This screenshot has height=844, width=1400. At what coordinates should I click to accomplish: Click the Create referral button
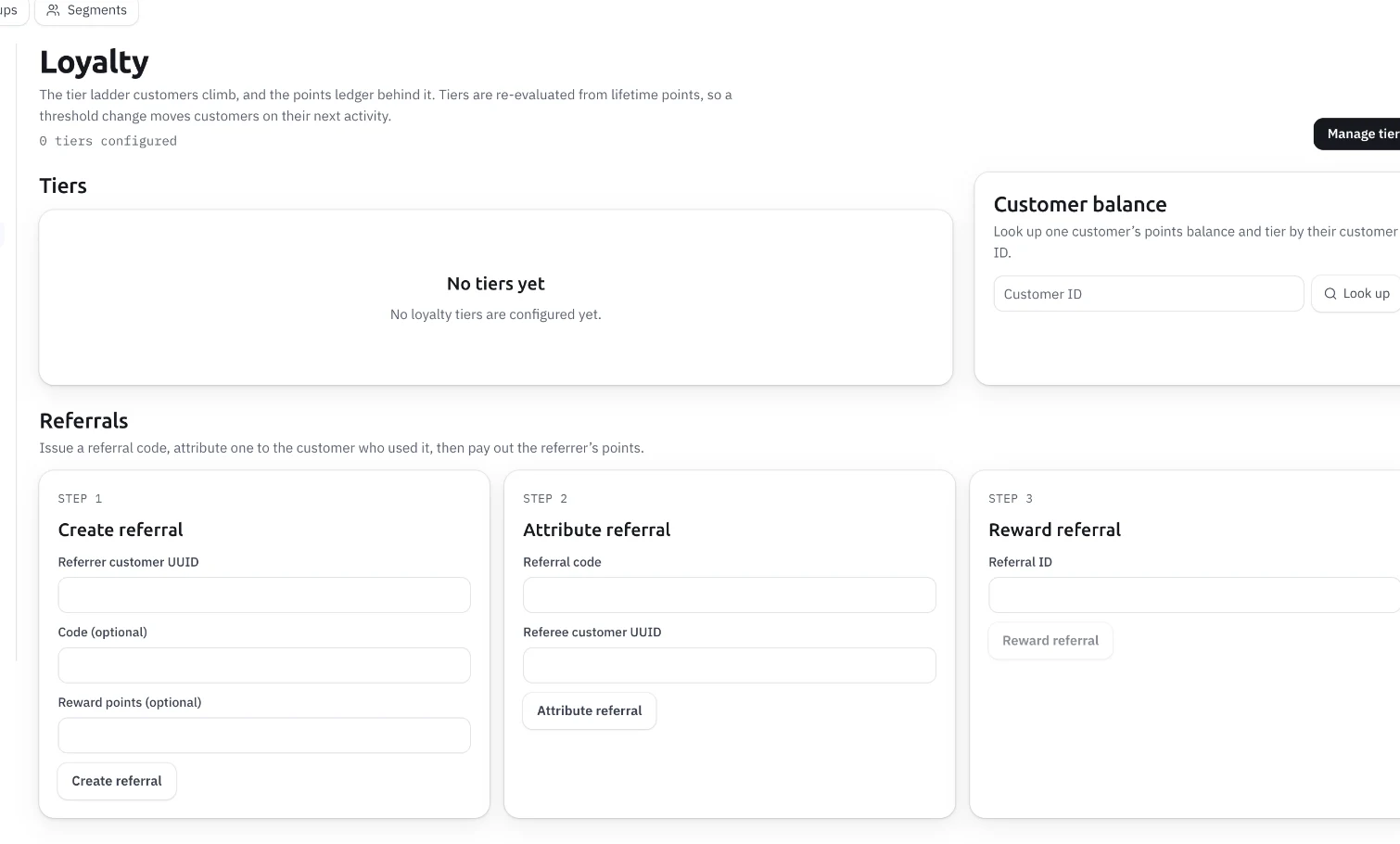click(x=117, y=781)
